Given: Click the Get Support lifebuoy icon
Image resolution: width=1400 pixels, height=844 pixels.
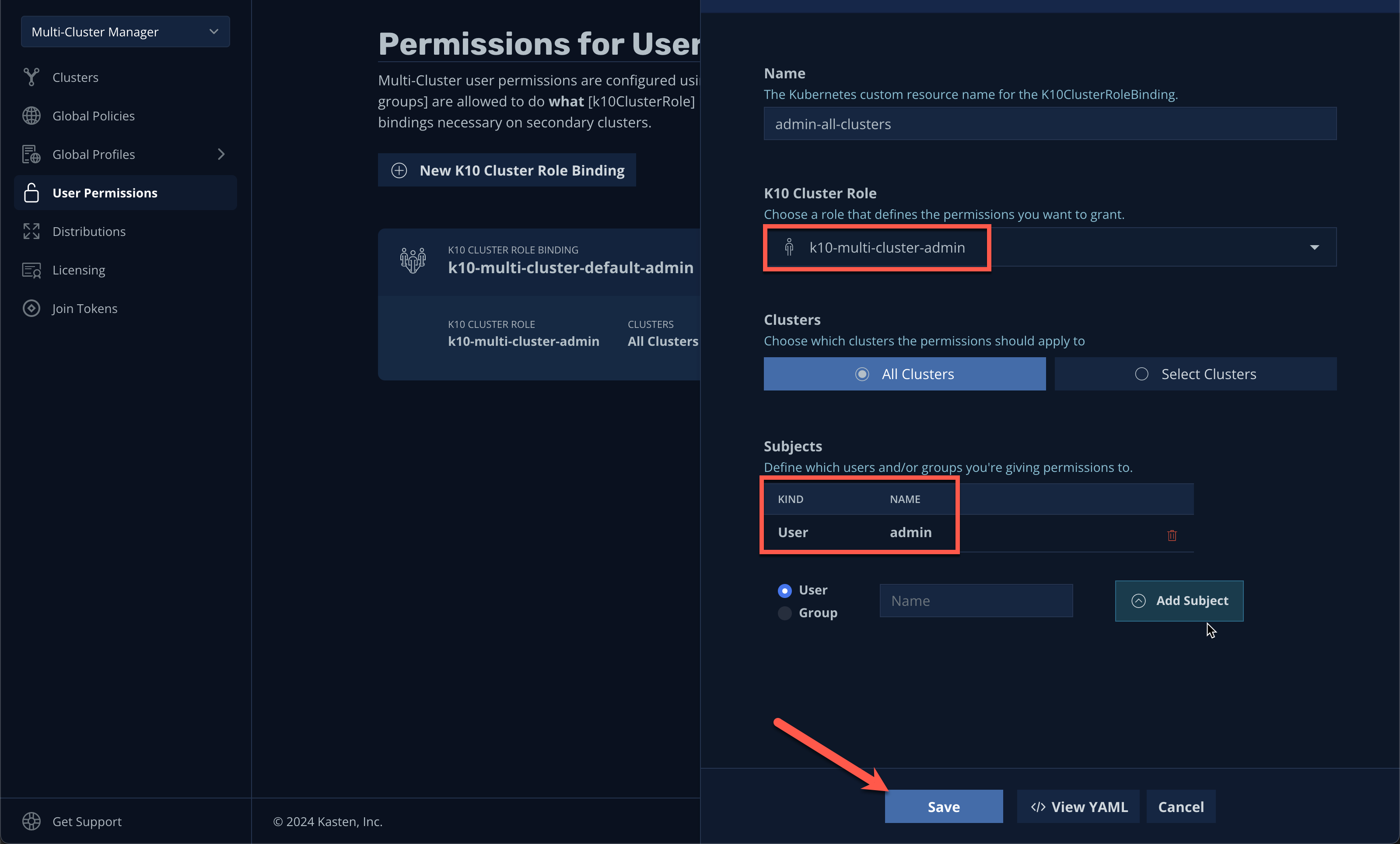Looking at the screenshot, I should pos(31,821).
